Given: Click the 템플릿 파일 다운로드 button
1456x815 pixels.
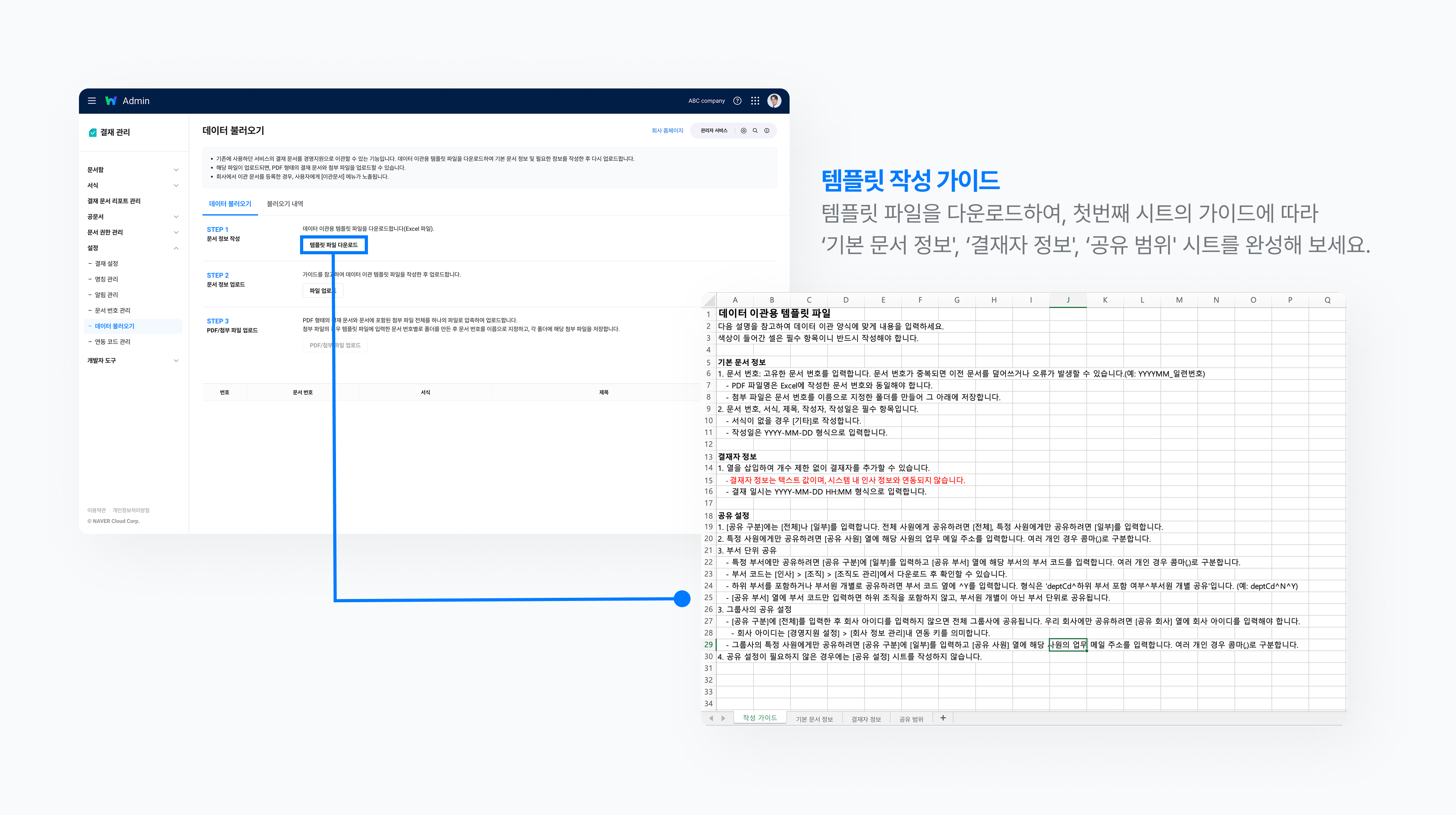Looking at the screenshot, I should click(x=334, y=245).
